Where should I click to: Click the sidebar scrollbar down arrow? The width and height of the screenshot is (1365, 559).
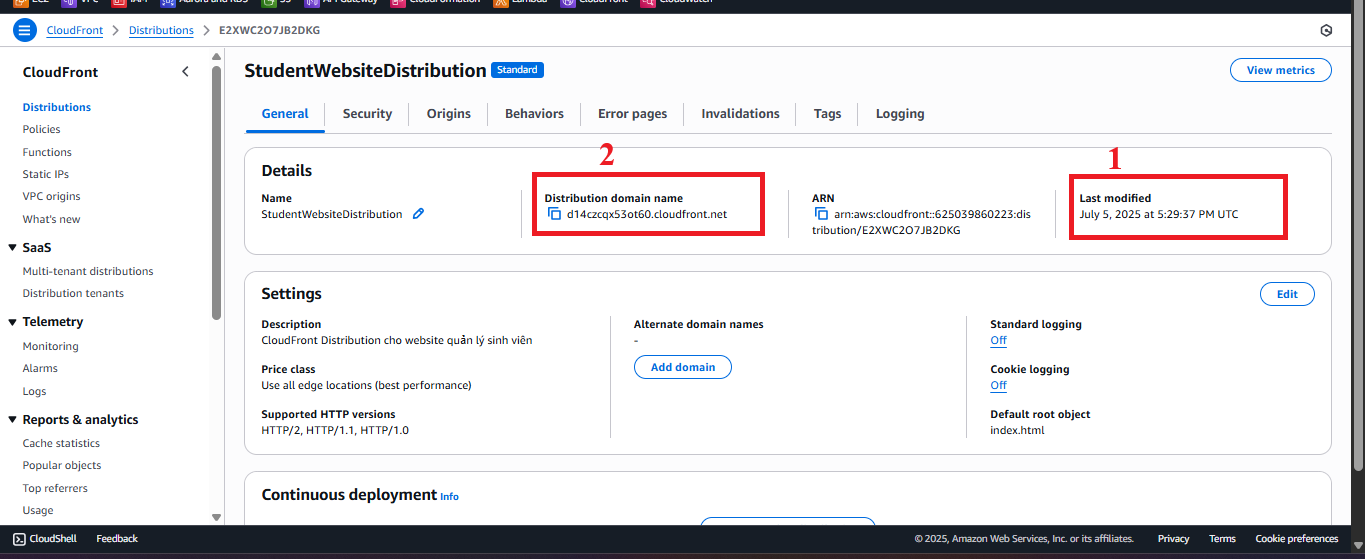(216, 517)
